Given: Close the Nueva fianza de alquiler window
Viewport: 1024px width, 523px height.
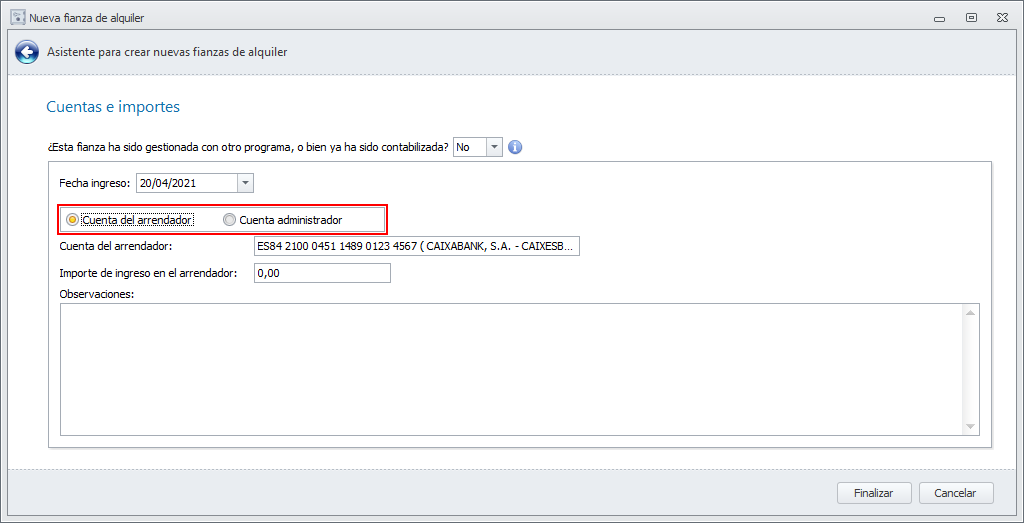Looking at the screenshot, I should click(x=1002, y=18).
